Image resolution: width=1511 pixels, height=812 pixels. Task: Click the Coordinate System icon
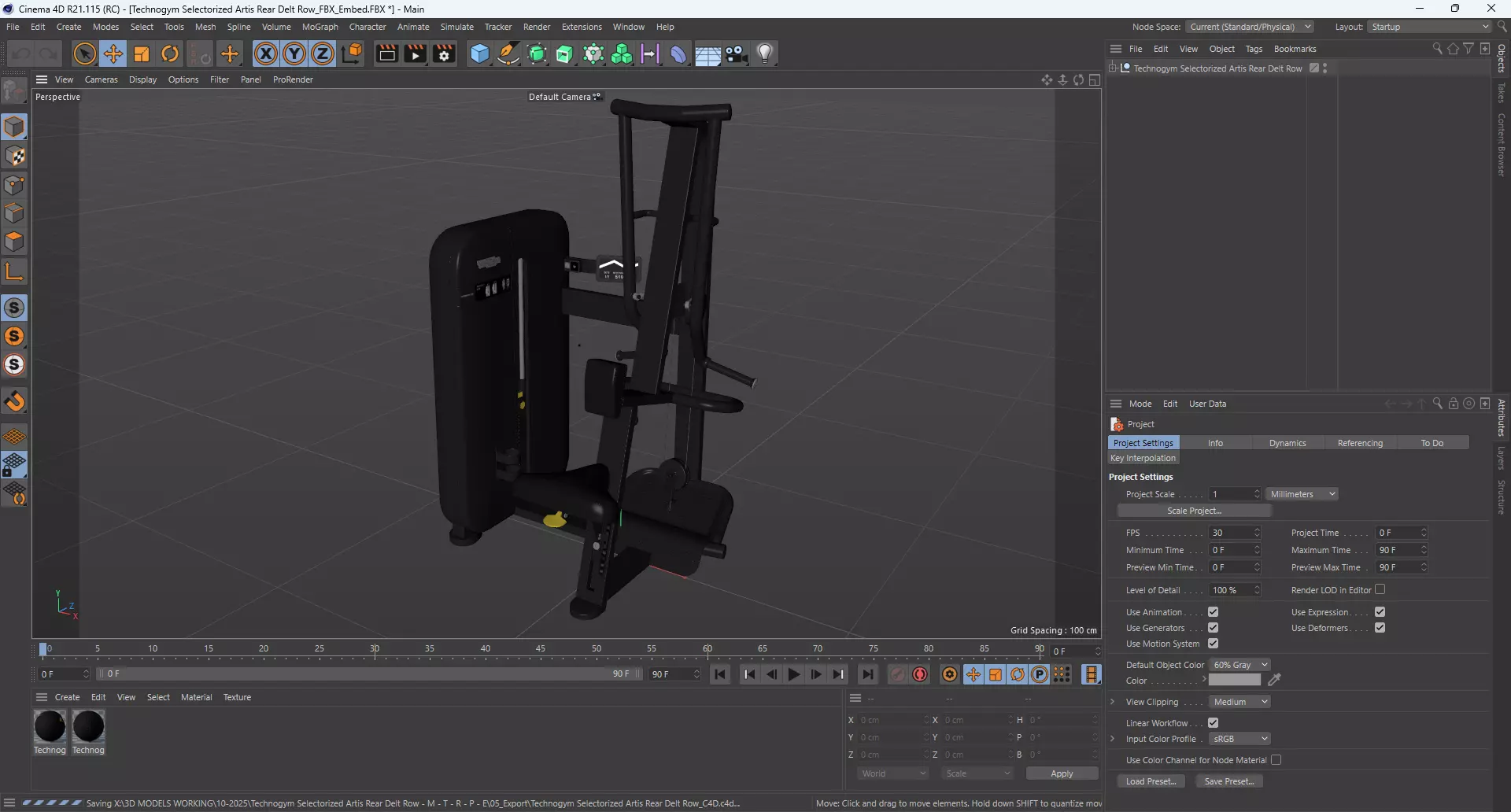pyautogui.click(x=352, y=54)
